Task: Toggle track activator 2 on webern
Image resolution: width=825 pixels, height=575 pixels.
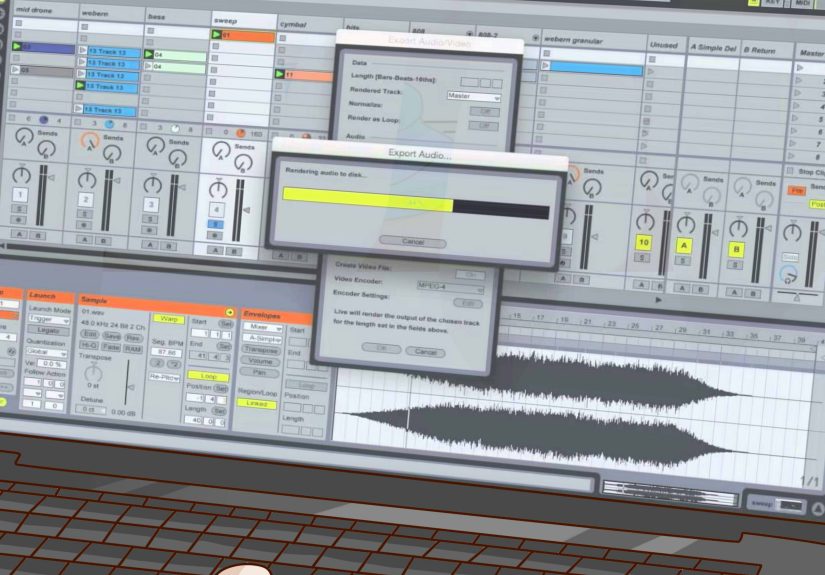Action: pyautogui.click(x=86, y=199)
